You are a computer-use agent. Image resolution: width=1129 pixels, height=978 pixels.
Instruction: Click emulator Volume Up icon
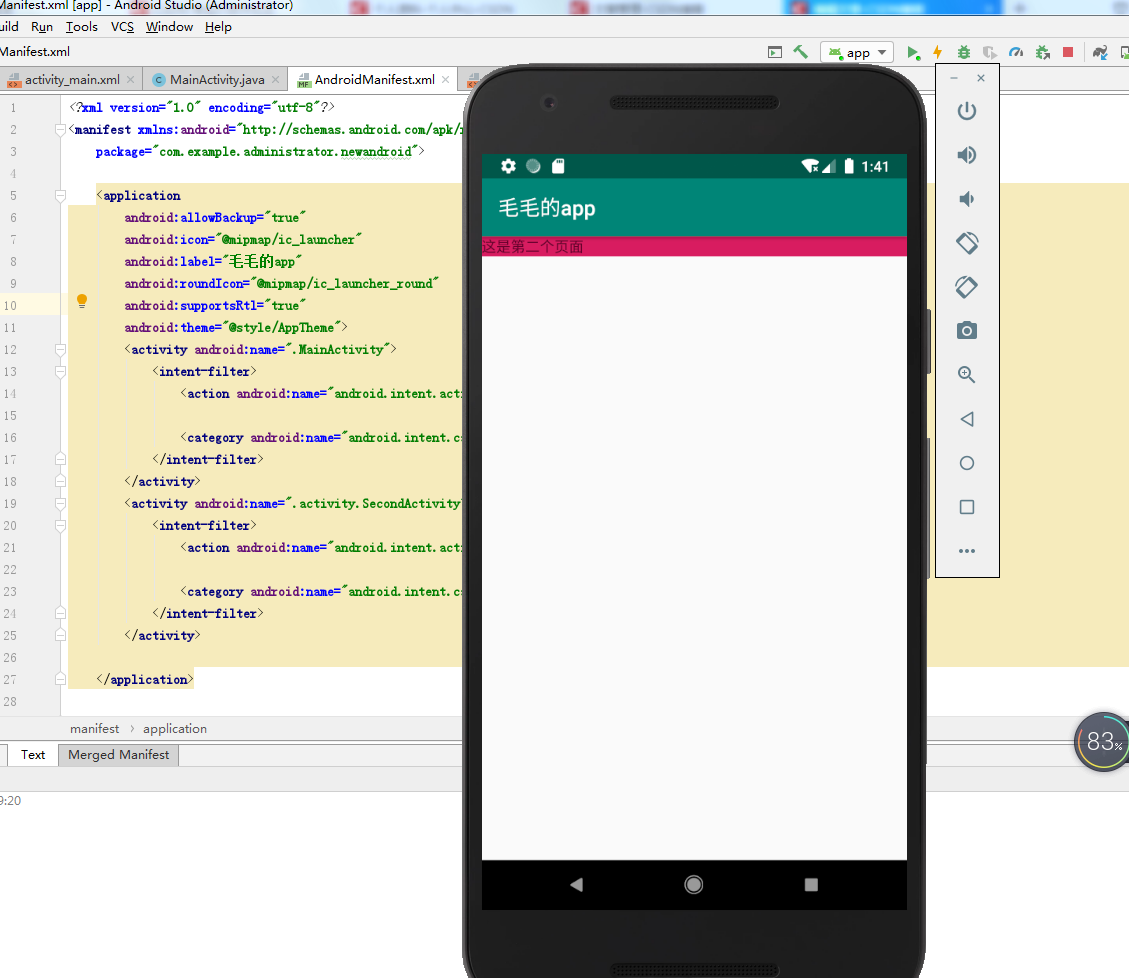tap(967, 155)
